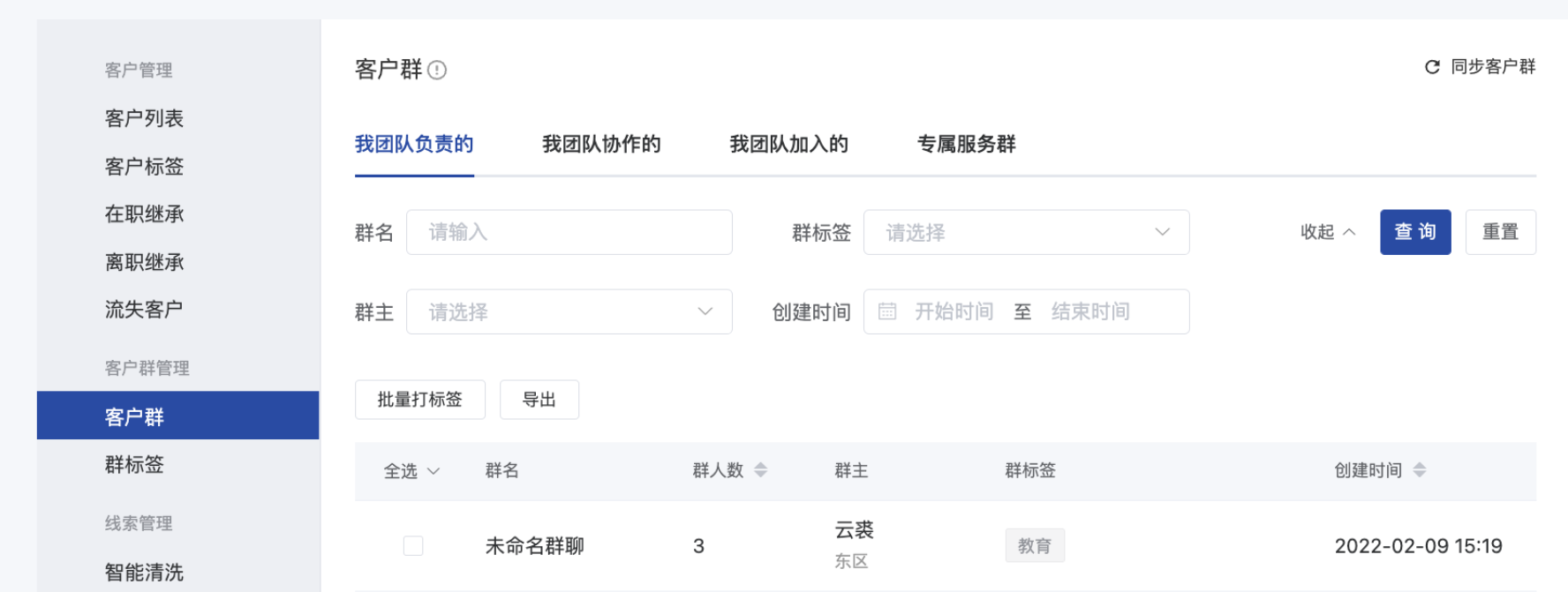Select 客户群 in sidebar

[x=178, y=416]
